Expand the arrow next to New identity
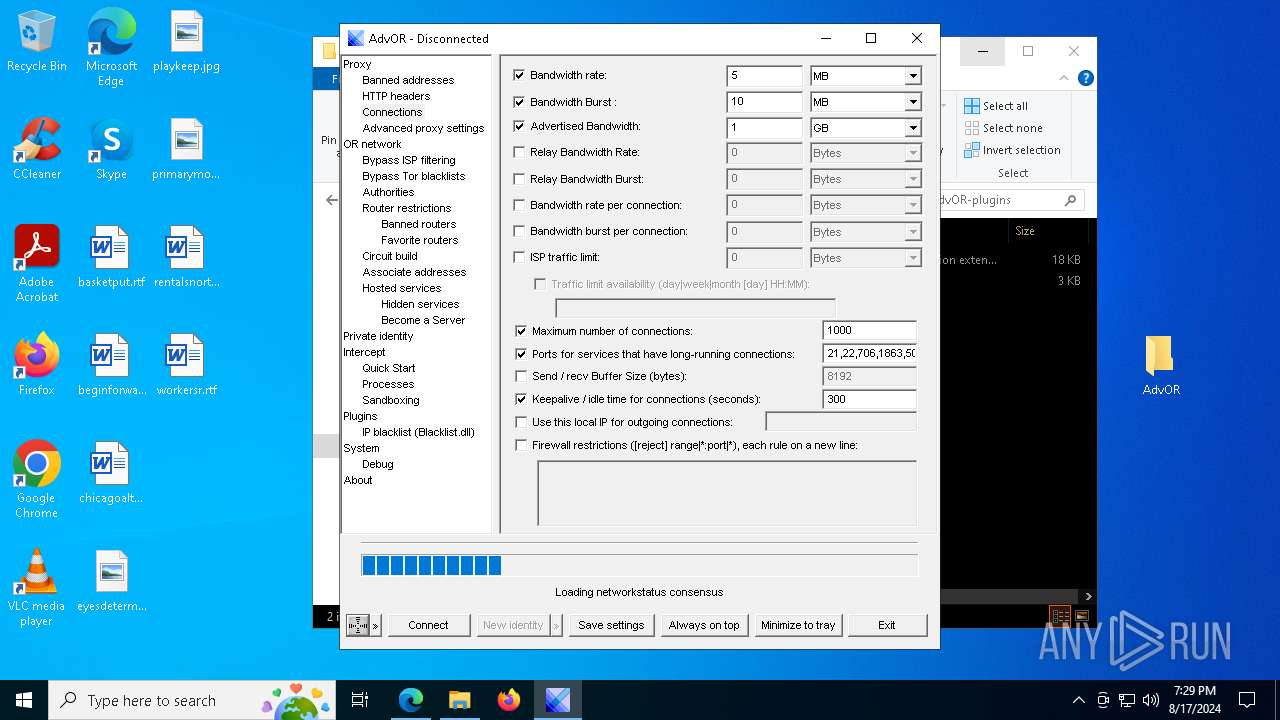Viewport: 1280px width, 720px height. 556,625
